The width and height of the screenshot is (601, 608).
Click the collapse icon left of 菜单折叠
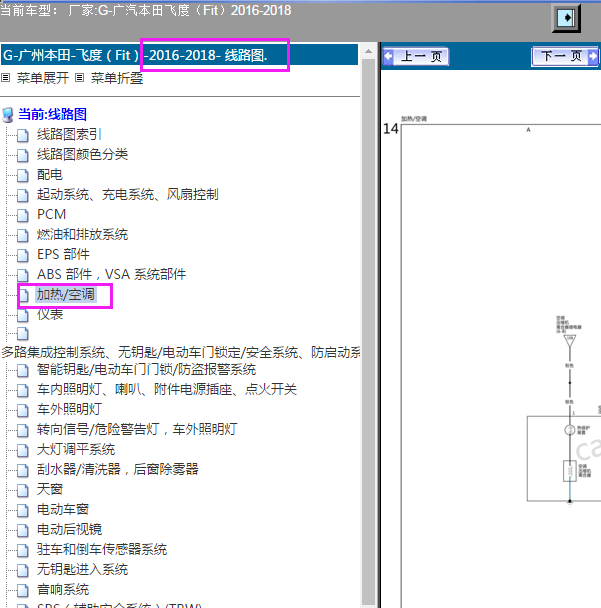[79, 78]
